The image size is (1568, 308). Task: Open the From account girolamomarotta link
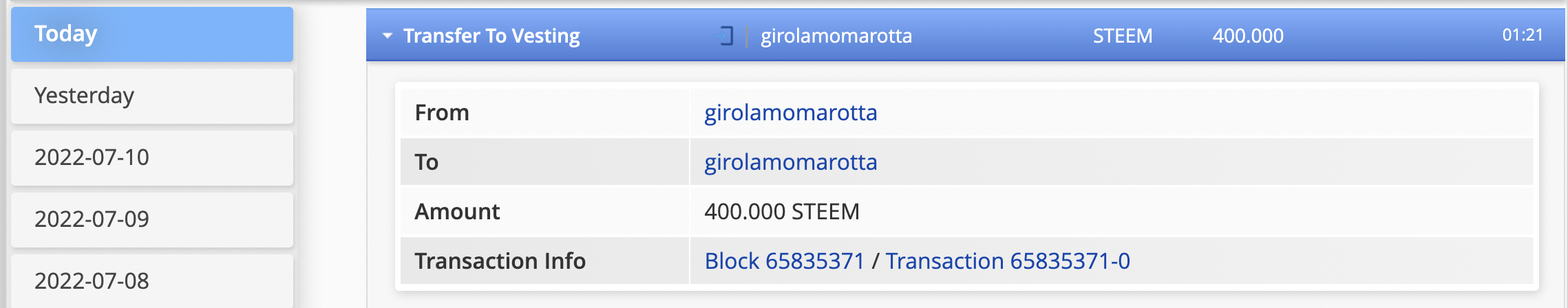tap(790, 113)
